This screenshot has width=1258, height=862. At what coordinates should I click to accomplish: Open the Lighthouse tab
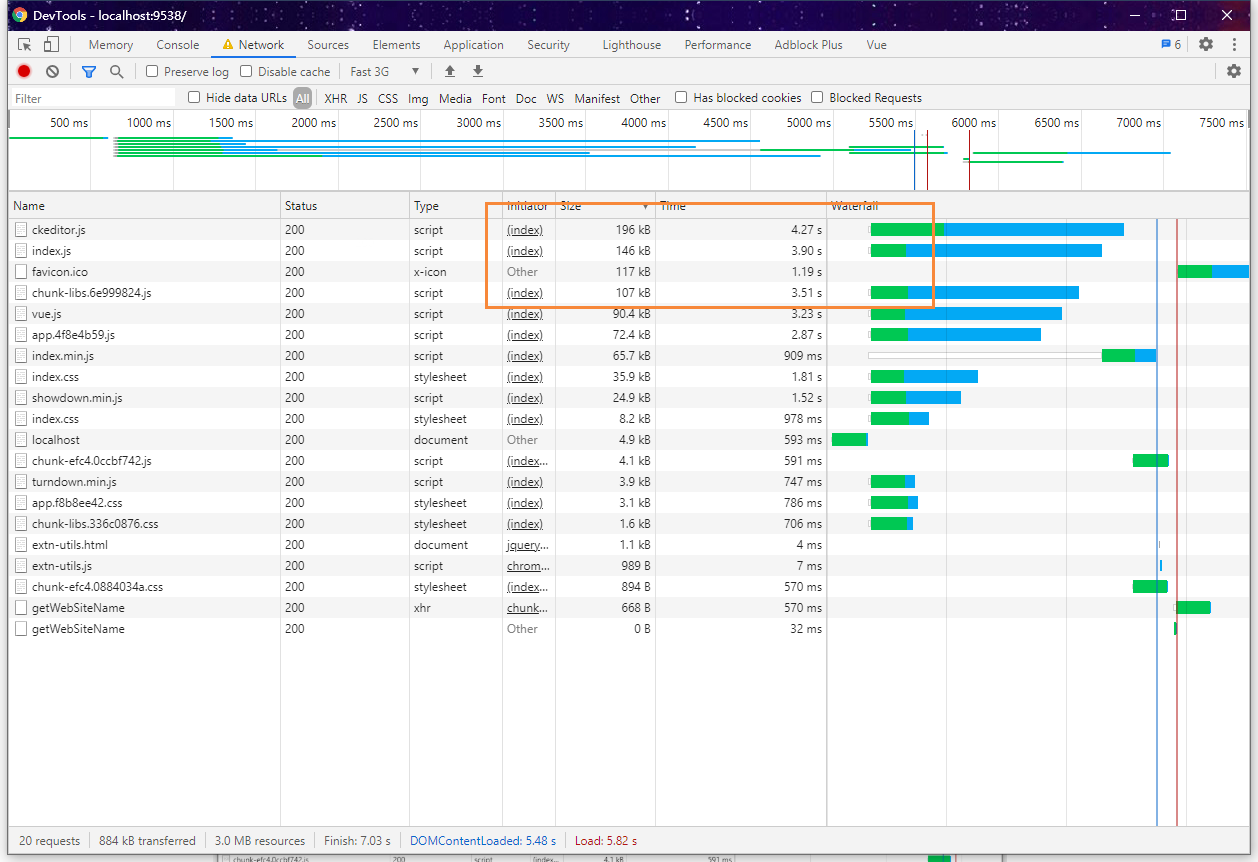pyautogui.click(x=632, y=44)
